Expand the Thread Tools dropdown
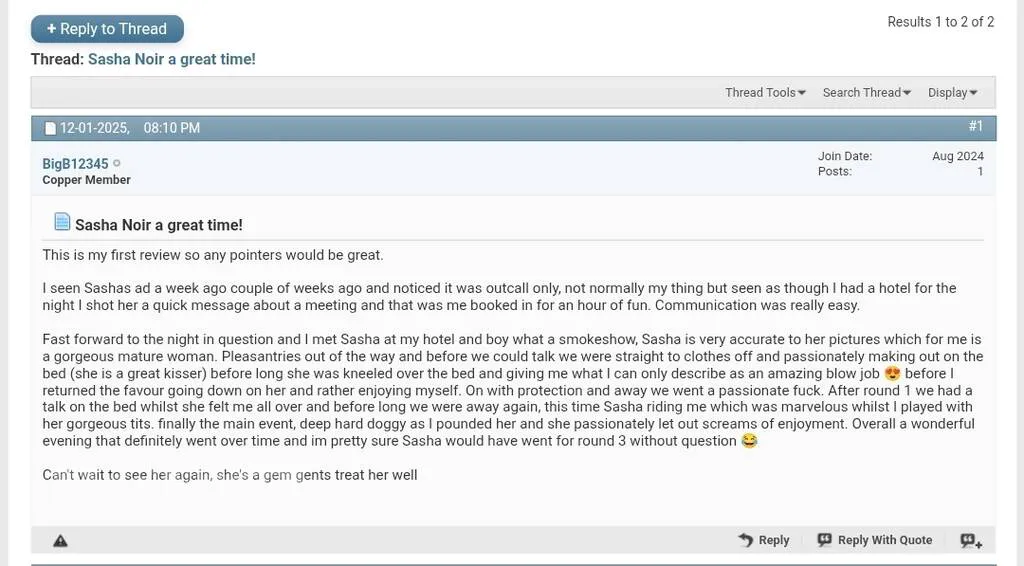 (x=765, y=92)
